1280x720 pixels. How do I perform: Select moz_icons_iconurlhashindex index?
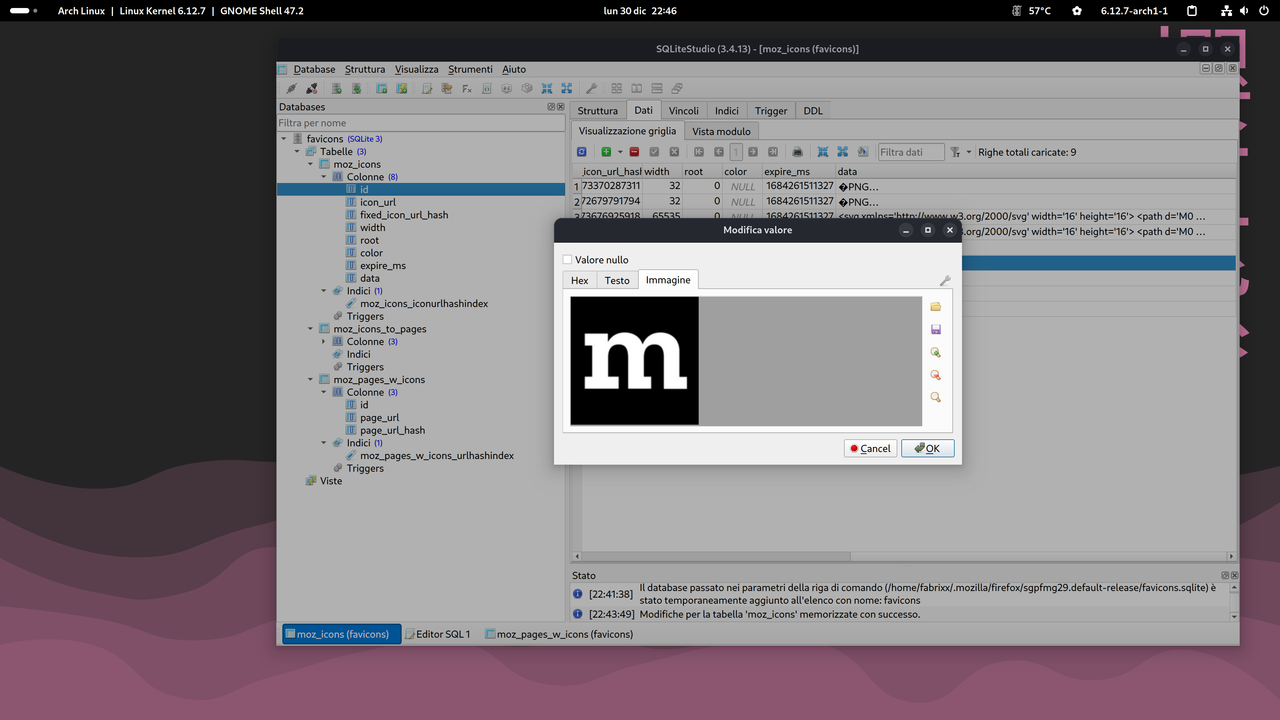pos(424,304)
